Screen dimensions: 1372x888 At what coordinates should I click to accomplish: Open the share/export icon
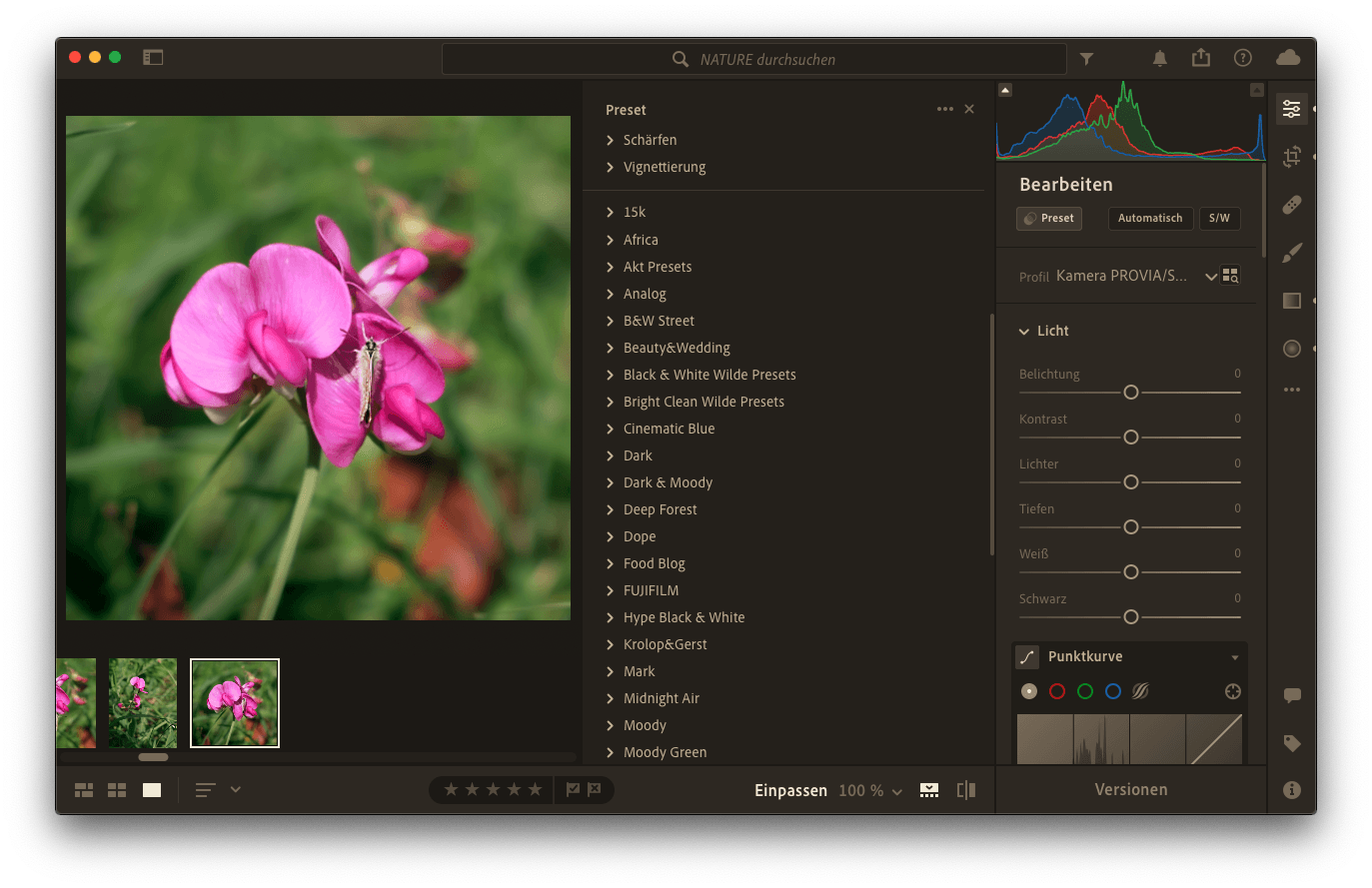(1201, 58)
